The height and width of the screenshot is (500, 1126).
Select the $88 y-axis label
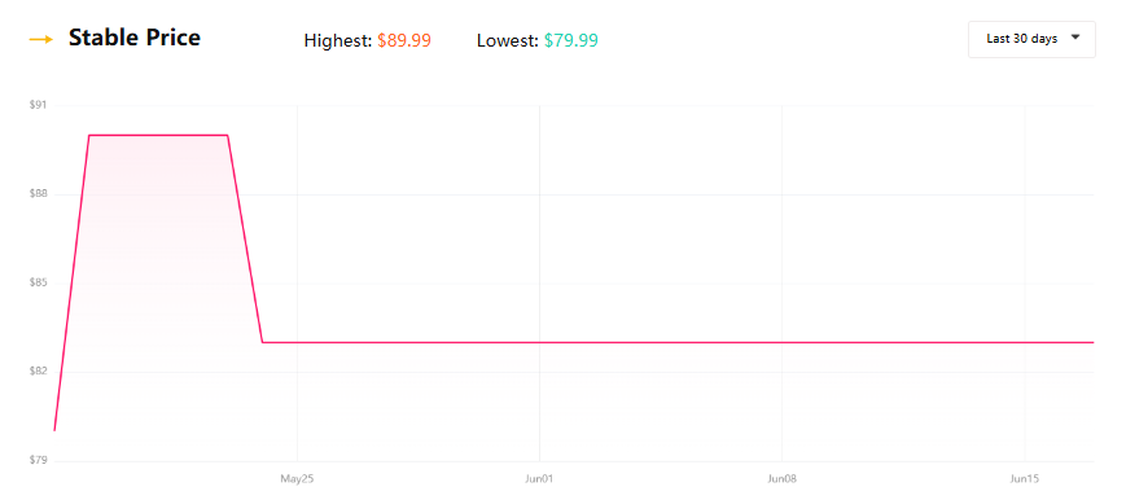pyautogui.click(x=37, y=194)
